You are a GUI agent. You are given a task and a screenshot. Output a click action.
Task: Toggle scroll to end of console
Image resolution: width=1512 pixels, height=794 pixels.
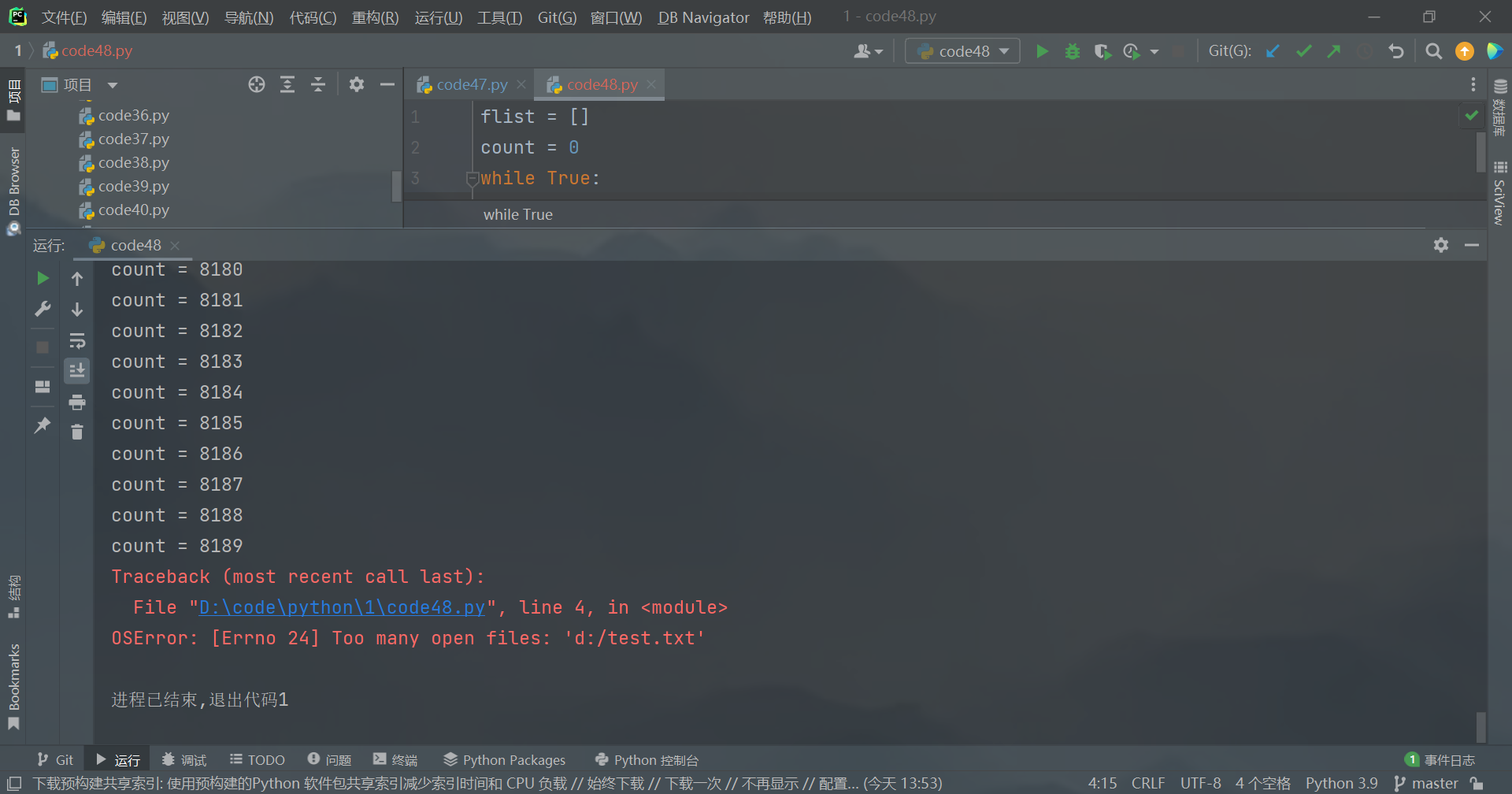(77, 370)
